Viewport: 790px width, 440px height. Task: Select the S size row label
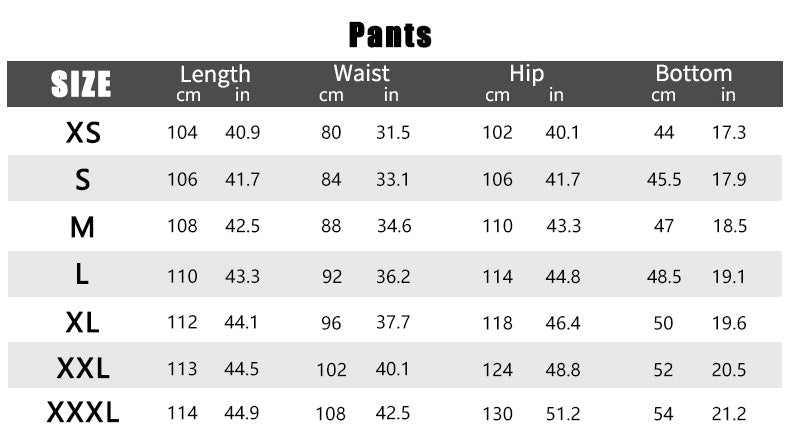tap(83, 180)
